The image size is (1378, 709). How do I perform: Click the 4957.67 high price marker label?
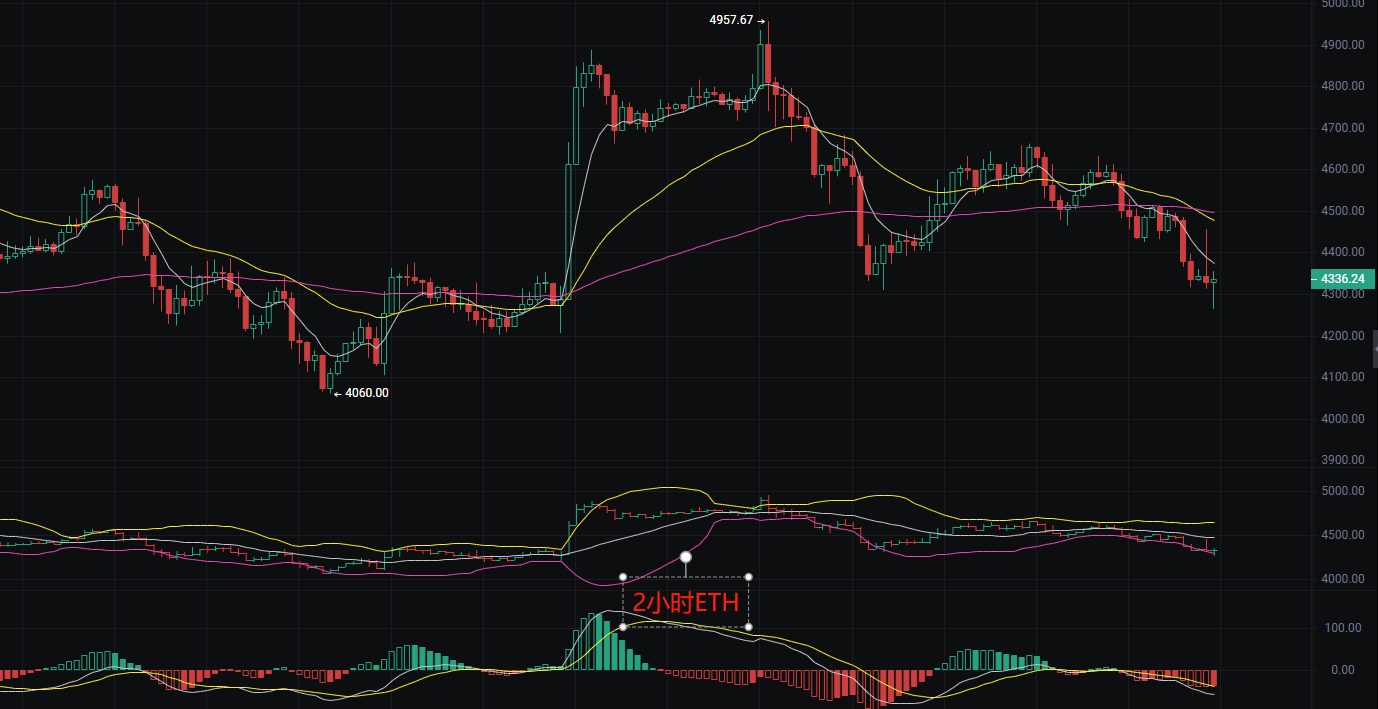tap(733, 20)
